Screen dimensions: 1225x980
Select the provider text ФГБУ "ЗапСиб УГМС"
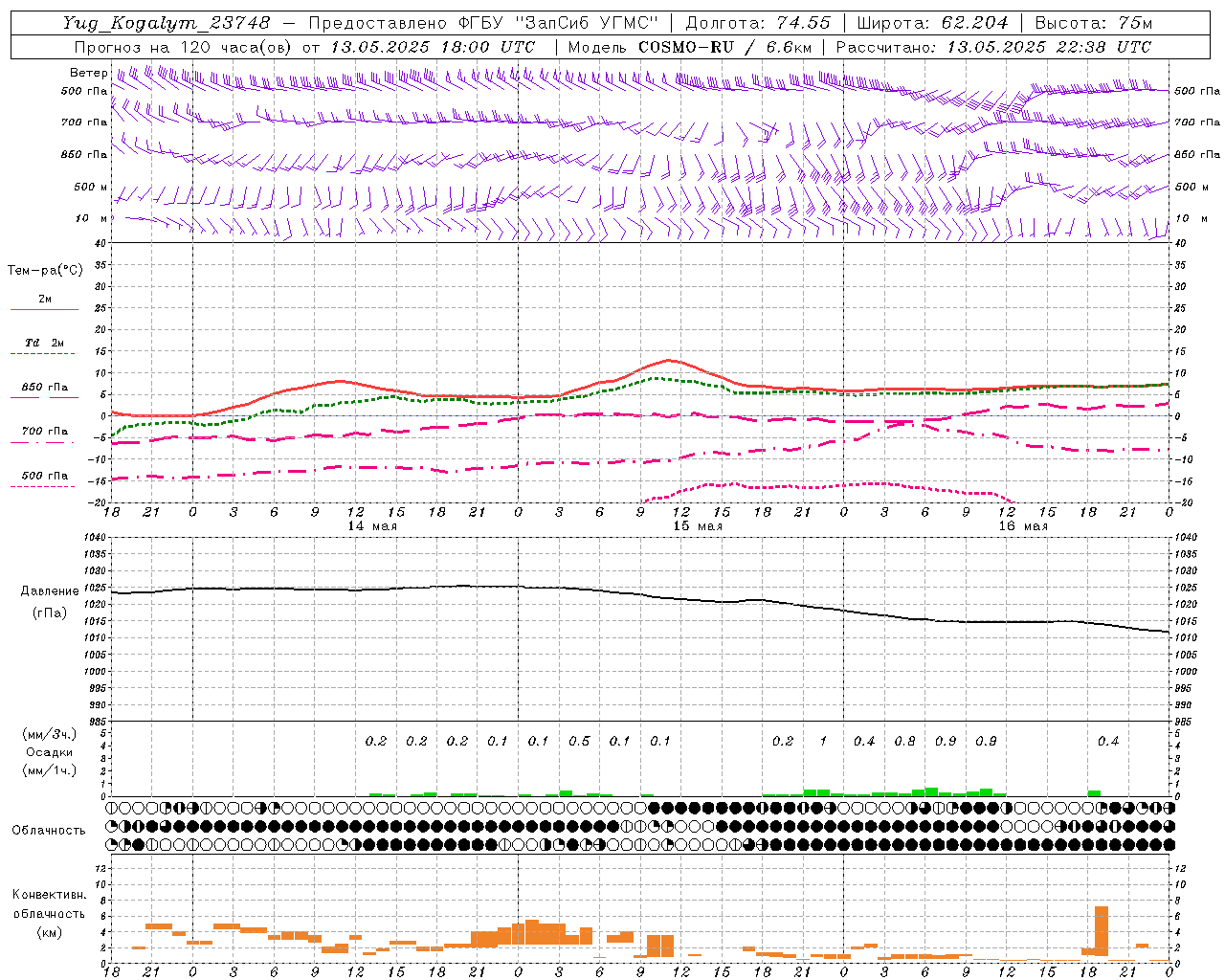560,23
